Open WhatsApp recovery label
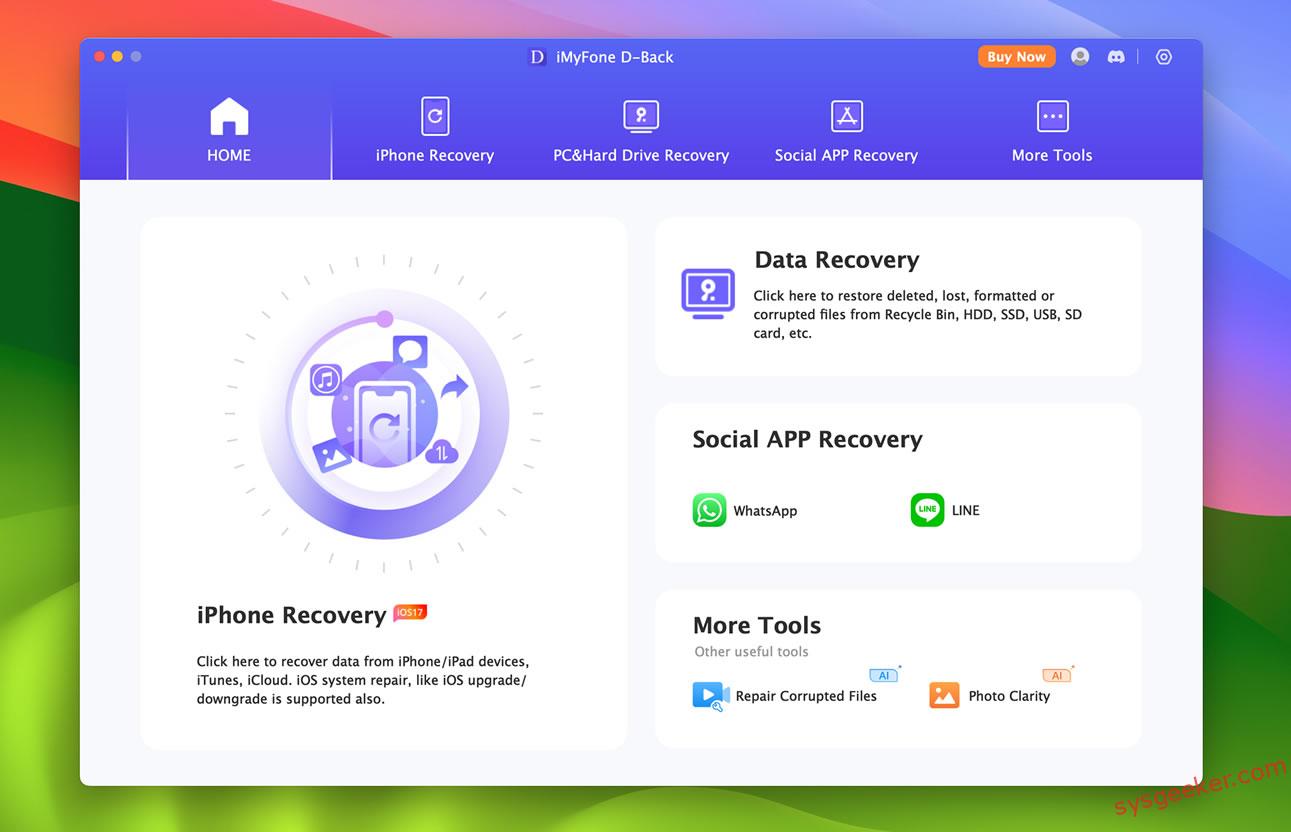The width and height of the screenshot is (1291, 832). click(x=765, y=511)
